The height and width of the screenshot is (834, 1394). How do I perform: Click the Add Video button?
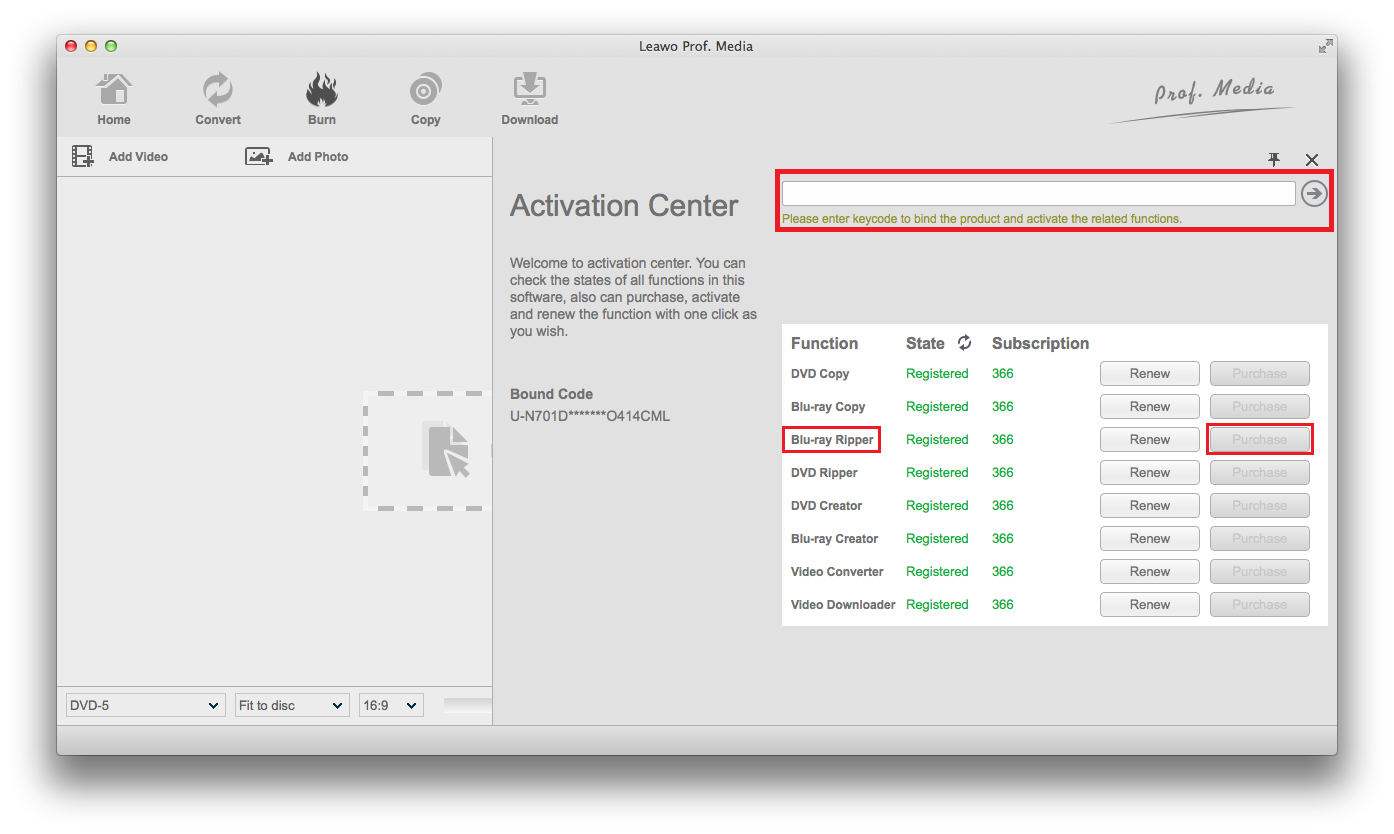(120, 157)
